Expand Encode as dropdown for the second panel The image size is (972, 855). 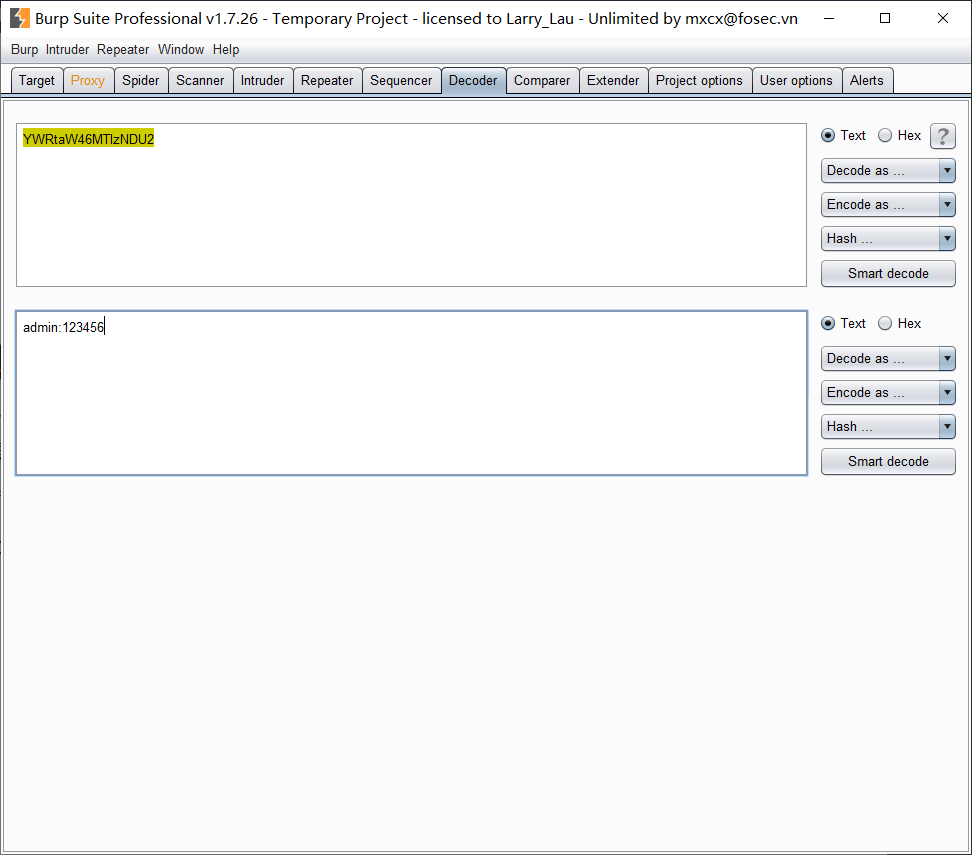pyautogui.click(x=888, y=392)
